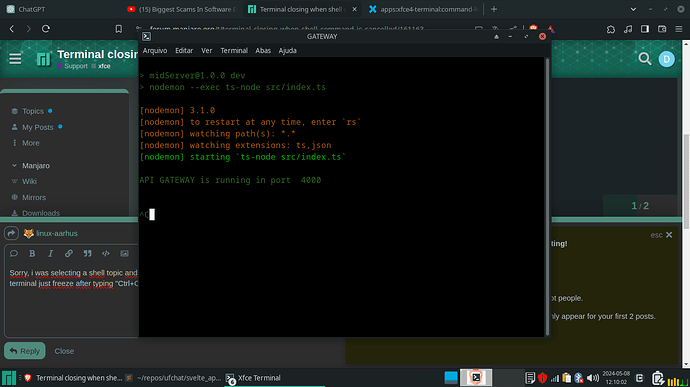Viewport: 690px width, 387px height.
Task: Click the GATEWAY terminal window icon
Action: pos(147,37)
